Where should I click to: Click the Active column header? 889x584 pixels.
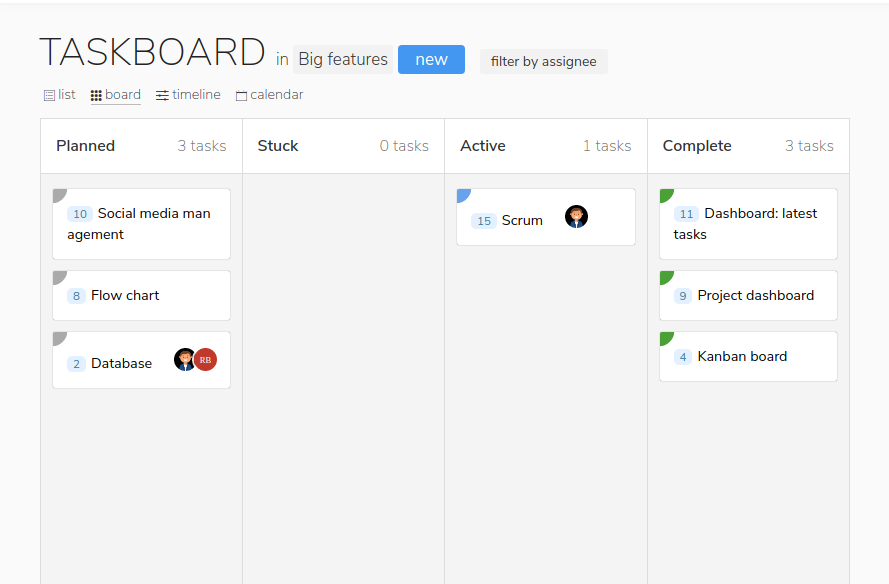click(545, 146)
